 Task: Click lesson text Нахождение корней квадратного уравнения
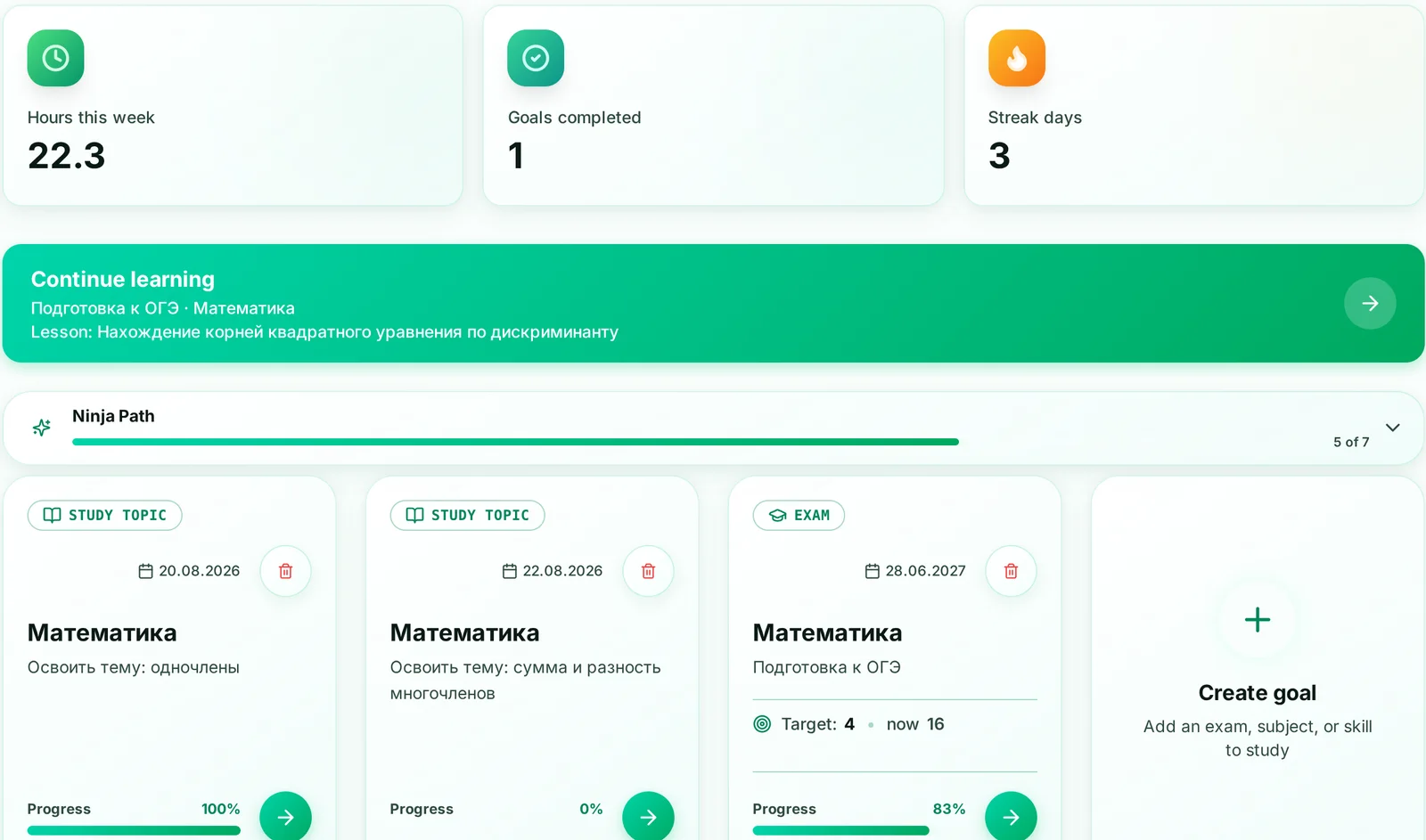pos(357,332)
